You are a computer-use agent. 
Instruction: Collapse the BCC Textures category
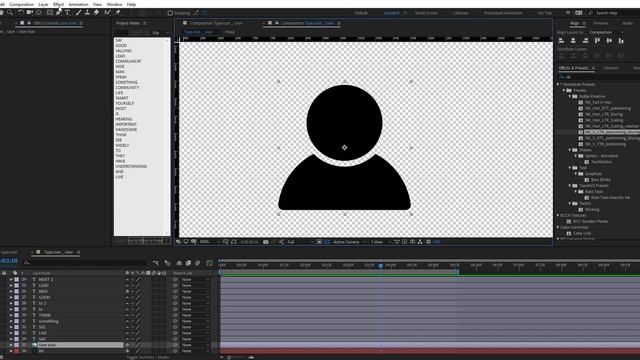pyautogui.click(x=558, y=216)
